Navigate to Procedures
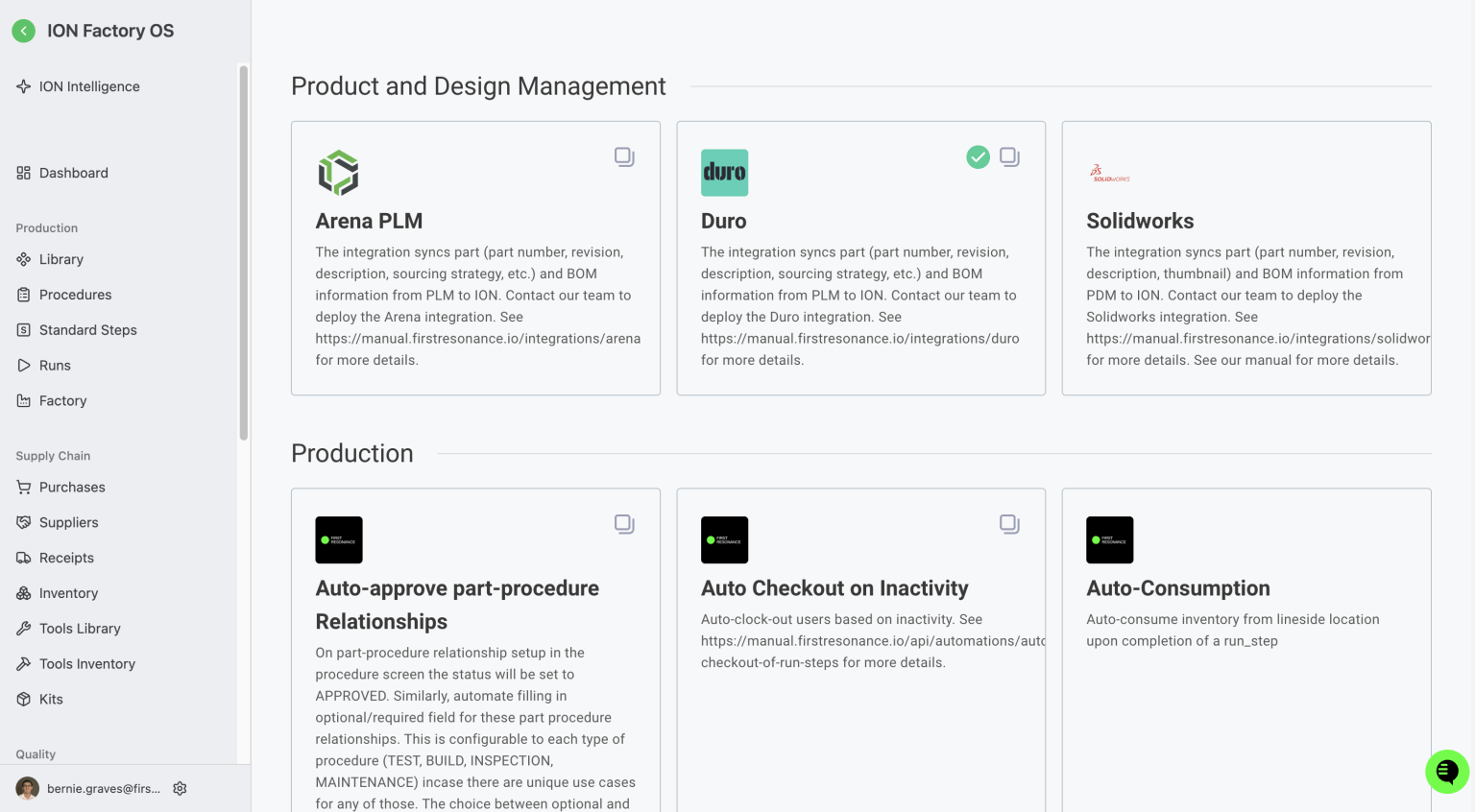 (x=76, y=295)
